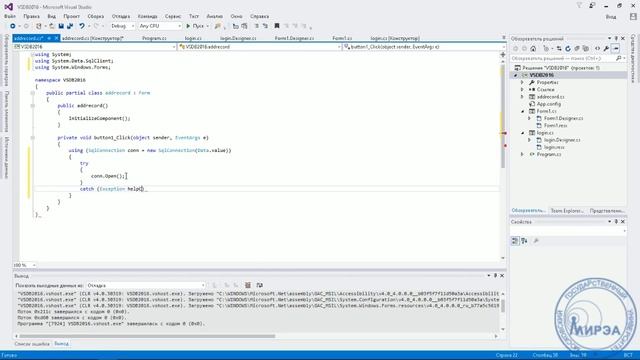Viewport: 640px width, 360px height.
Task: Open the Правка menu
Action: (x=31, y=16)
